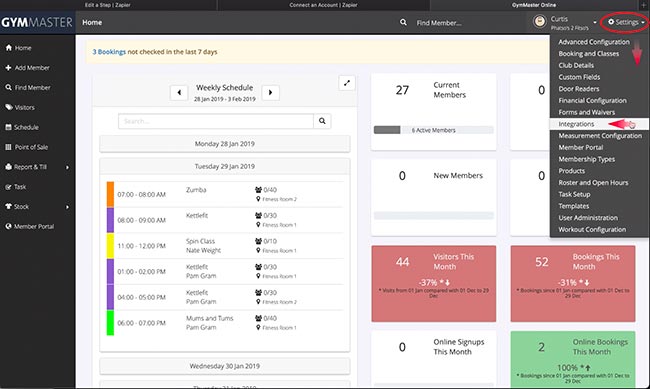The height and width of the screenshot is (389, 650).
Task: Open Point of Sale grid icon
Action: tap(8, 147)
